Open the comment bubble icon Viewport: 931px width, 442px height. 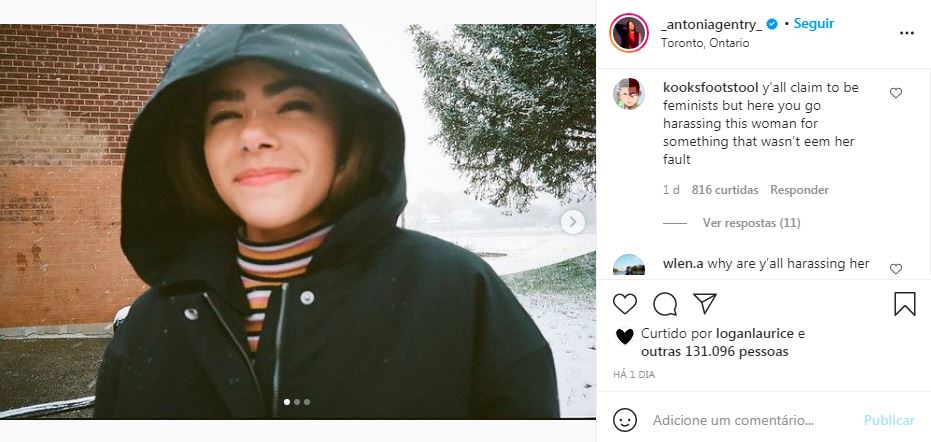[665, 304]
